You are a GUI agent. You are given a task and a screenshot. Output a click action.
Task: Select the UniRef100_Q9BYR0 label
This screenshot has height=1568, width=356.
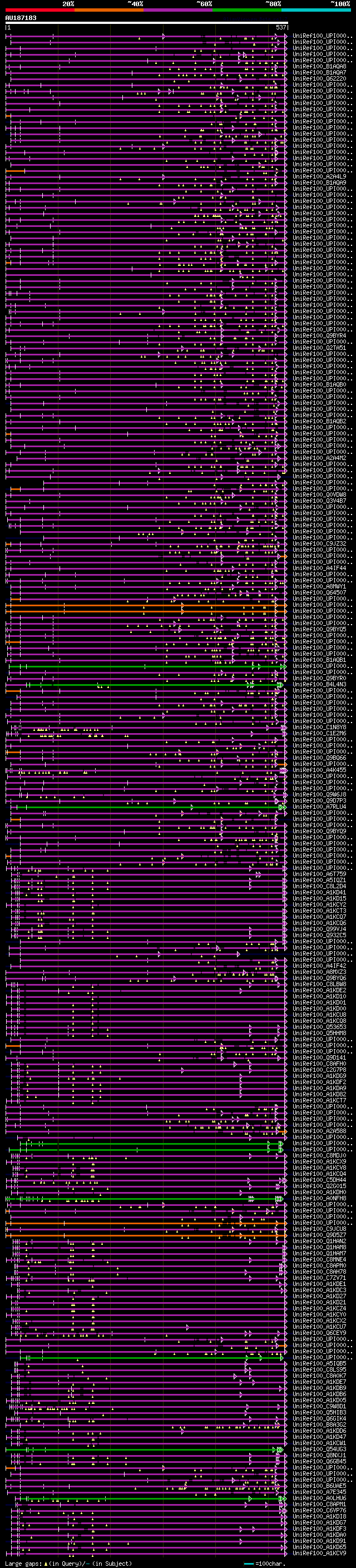(x=319, y=679)
